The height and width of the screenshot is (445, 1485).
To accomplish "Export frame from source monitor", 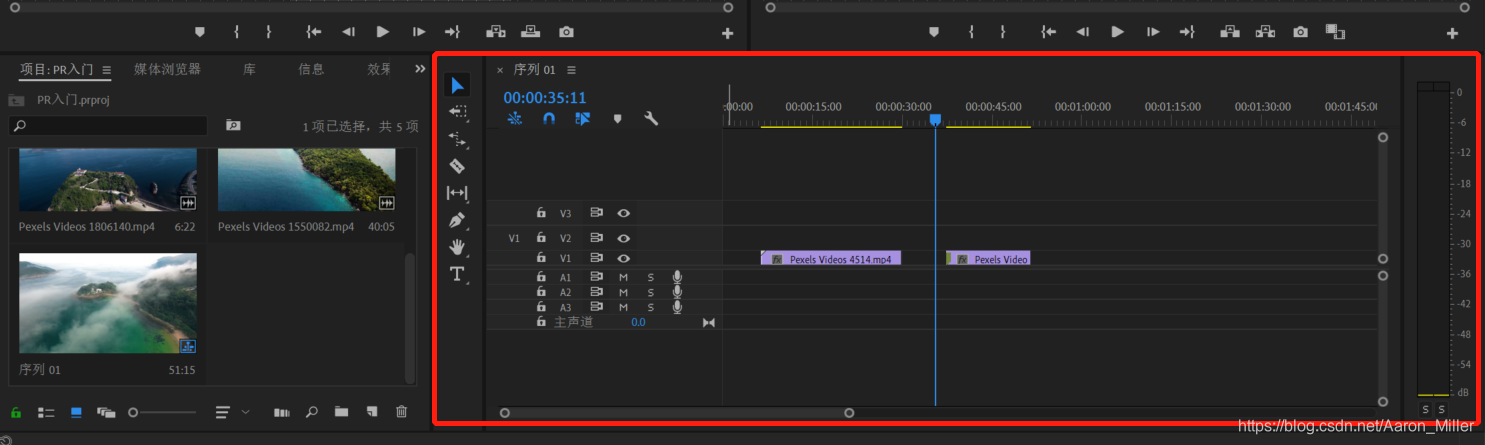I will coord(567,32).
